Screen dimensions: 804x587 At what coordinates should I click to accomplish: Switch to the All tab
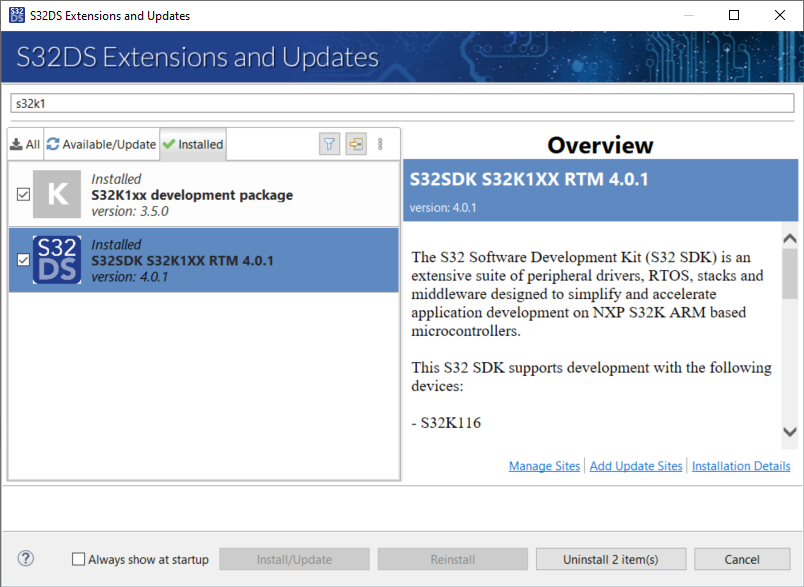25,144
